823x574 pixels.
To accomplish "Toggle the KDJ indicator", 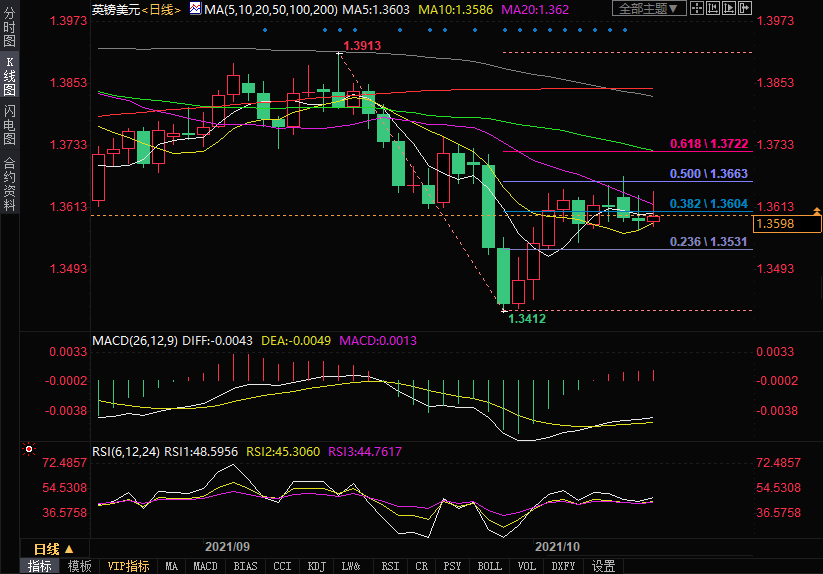I will [316, 566].
